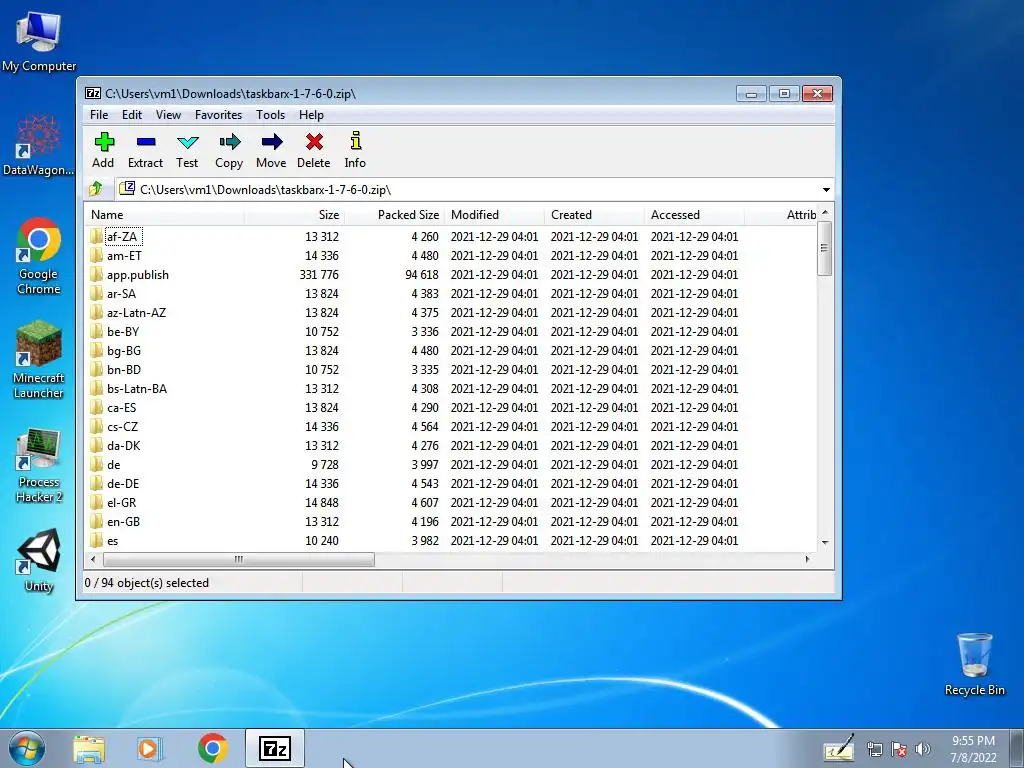Select the cs-CZ folder row

pos(451,426)
